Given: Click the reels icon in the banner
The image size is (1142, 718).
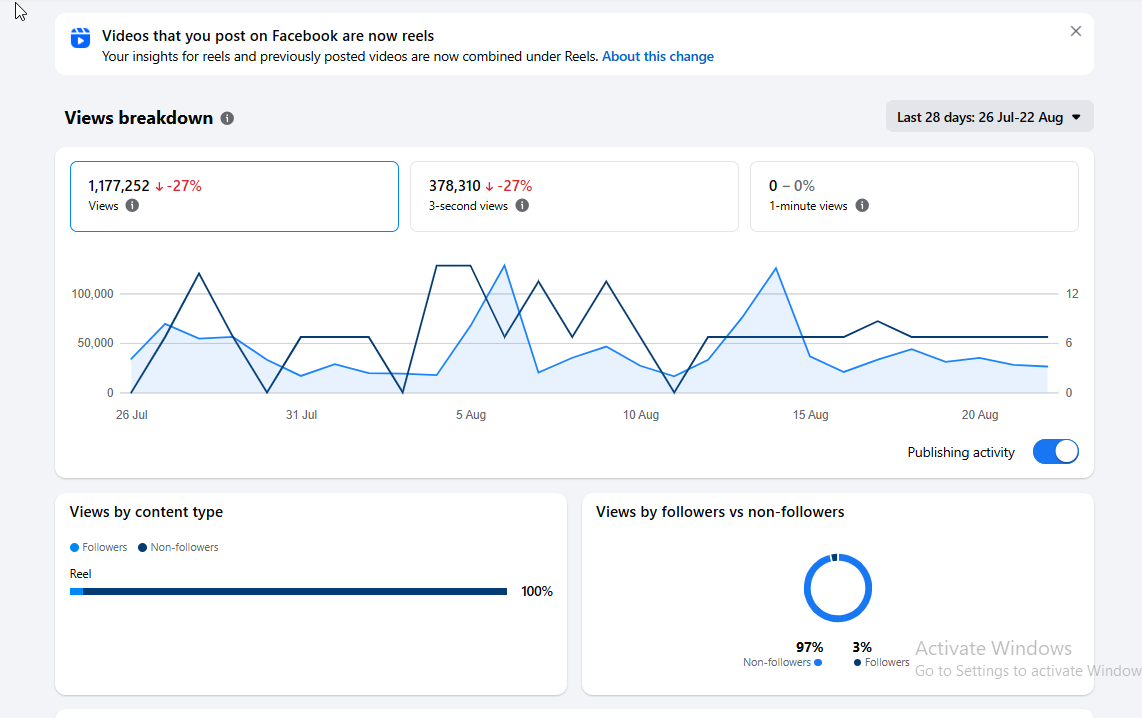Looking at the screenshot, I should [x=80, y=37].
